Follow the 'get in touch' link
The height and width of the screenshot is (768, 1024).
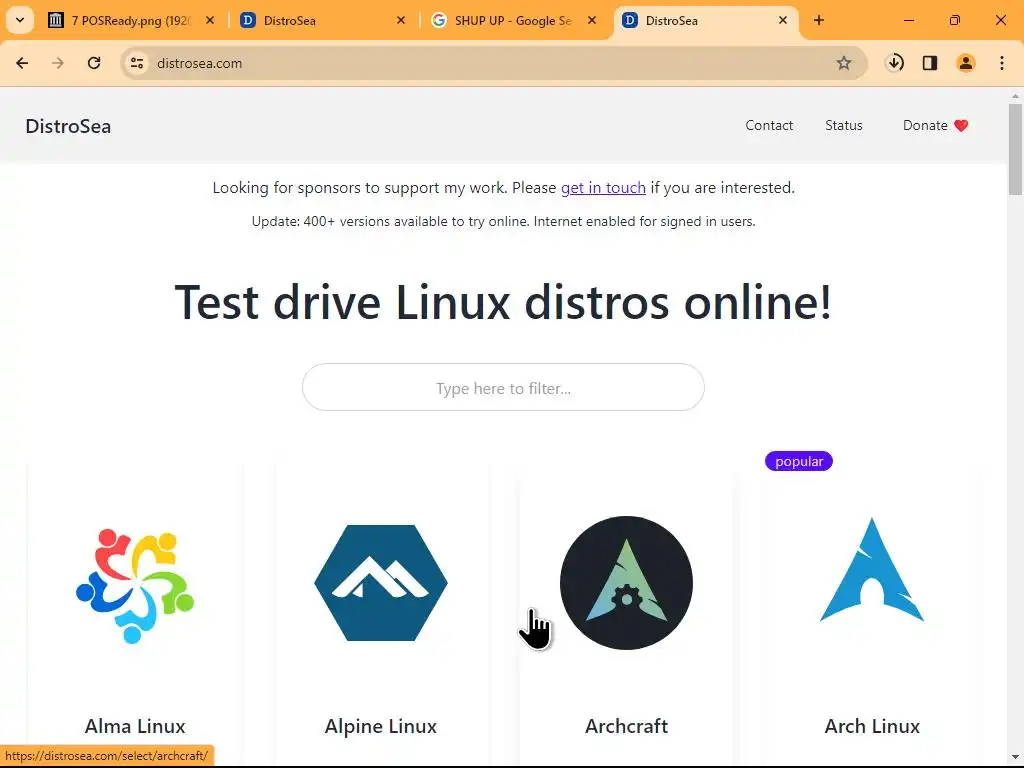click(x=603, y=188)
